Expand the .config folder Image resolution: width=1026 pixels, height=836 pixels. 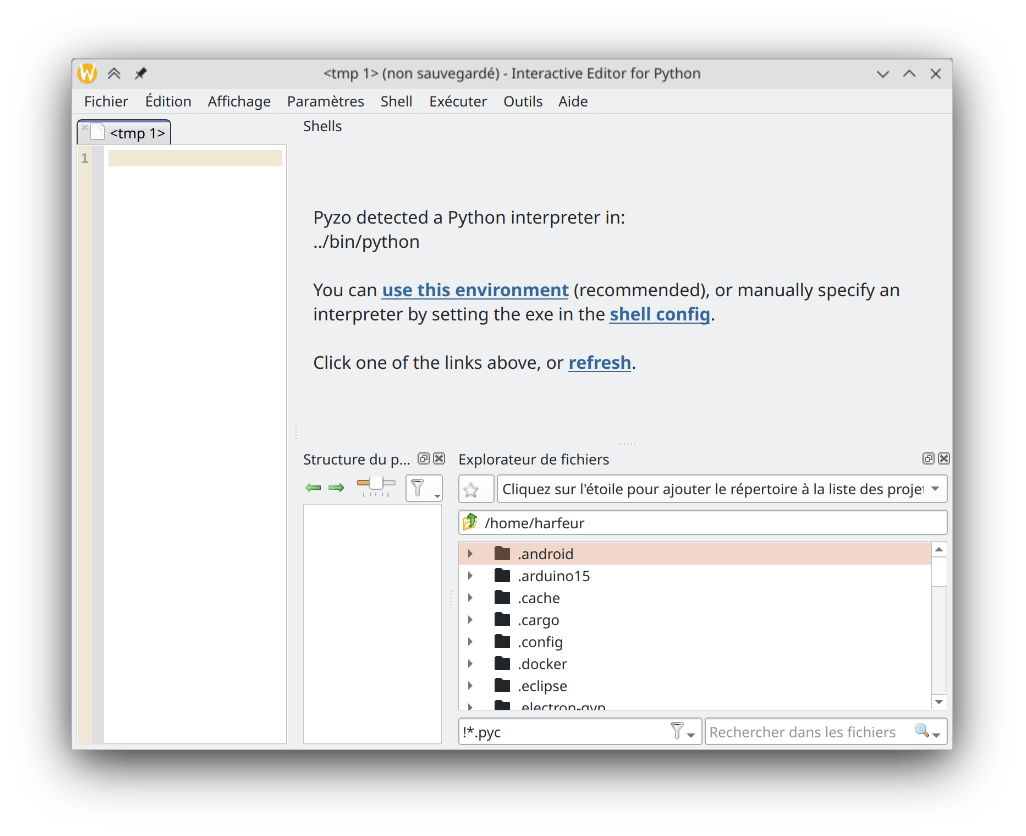click(x=470, y=642)
